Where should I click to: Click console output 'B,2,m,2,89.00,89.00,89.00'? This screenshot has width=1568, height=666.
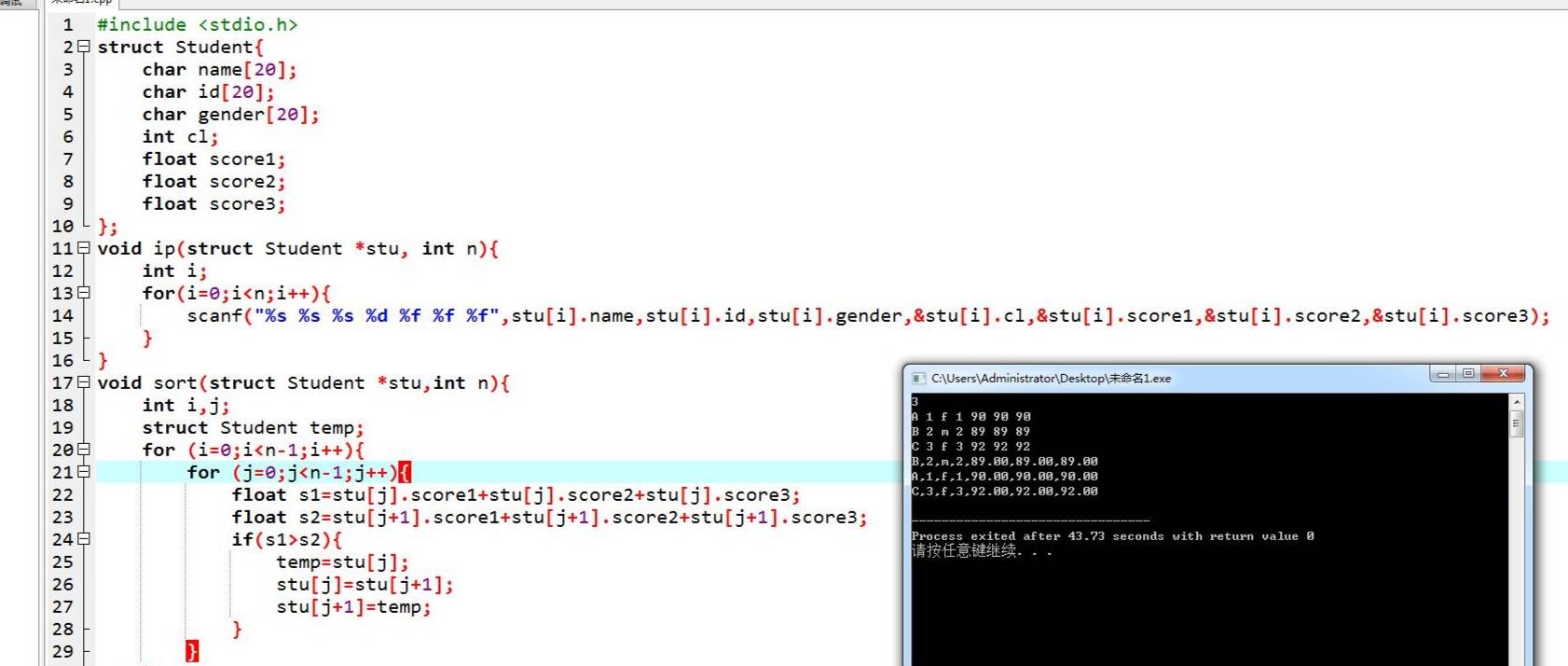tap(1004, 462)
